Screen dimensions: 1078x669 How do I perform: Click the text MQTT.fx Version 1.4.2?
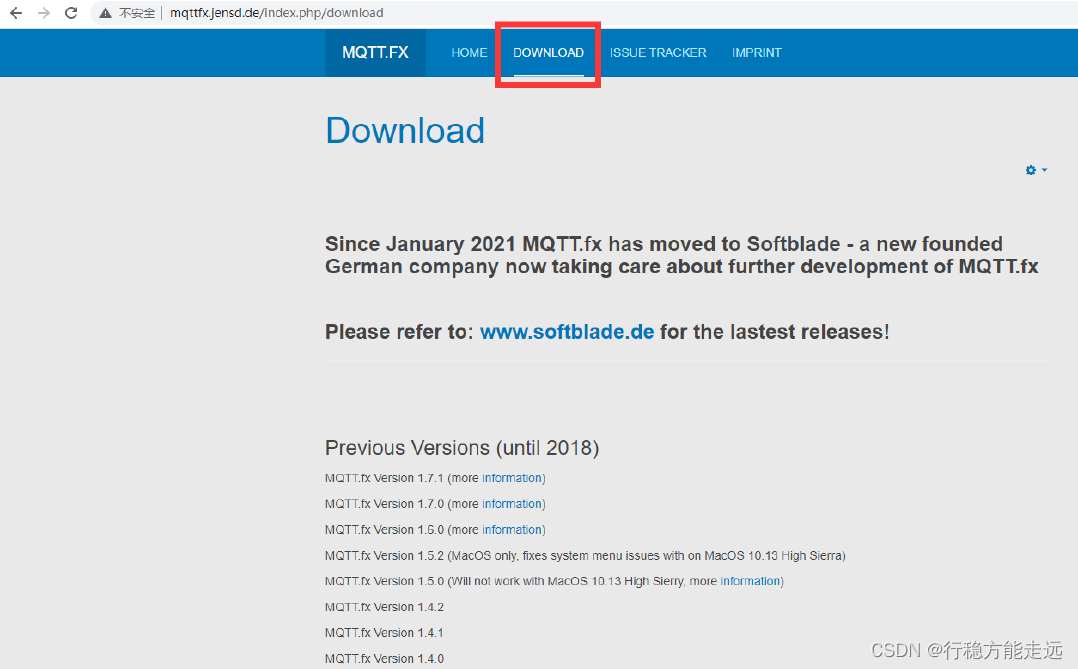coord(384,607)
